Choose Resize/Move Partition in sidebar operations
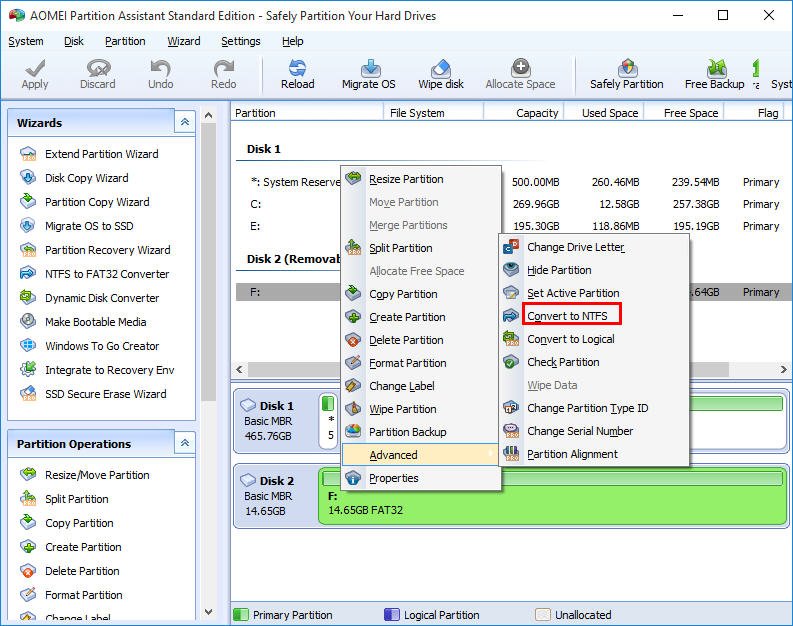The width and height of the screenshot is (793, 626). click(x=97, y=475)
